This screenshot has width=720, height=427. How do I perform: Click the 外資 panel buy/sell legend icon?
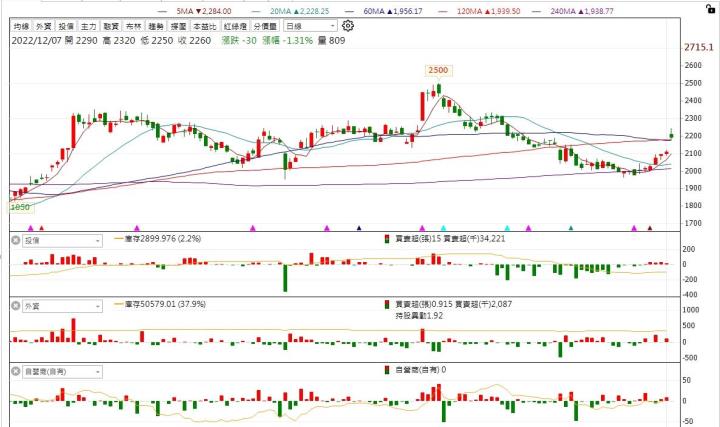[x=387, y=304]
